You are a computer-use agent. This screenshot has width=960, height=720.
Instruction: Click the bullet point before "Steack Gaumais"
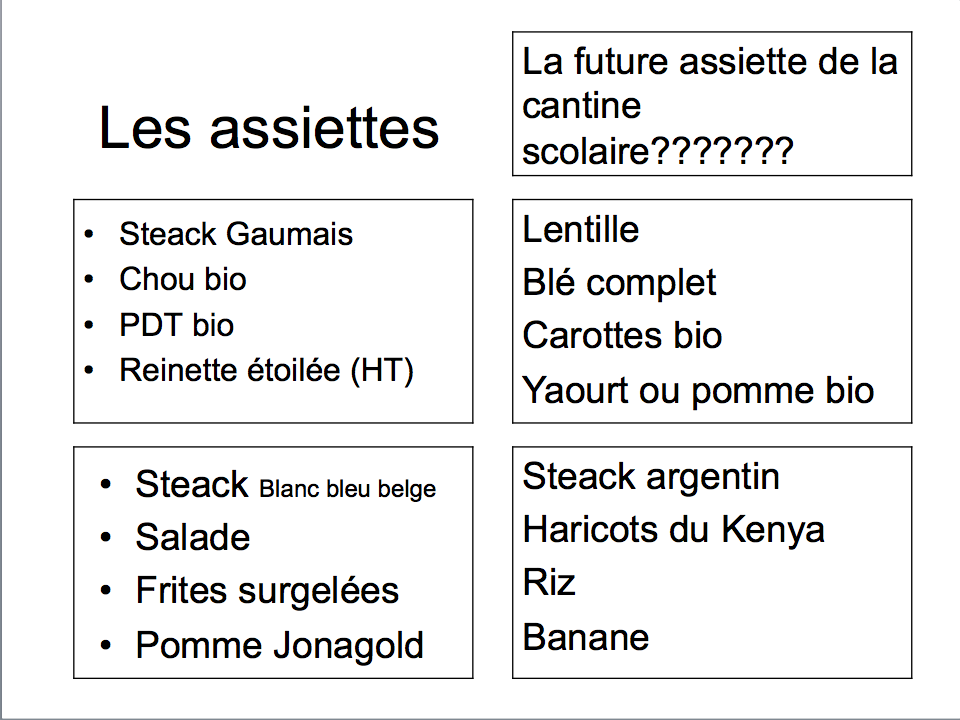tap(89, 234)
